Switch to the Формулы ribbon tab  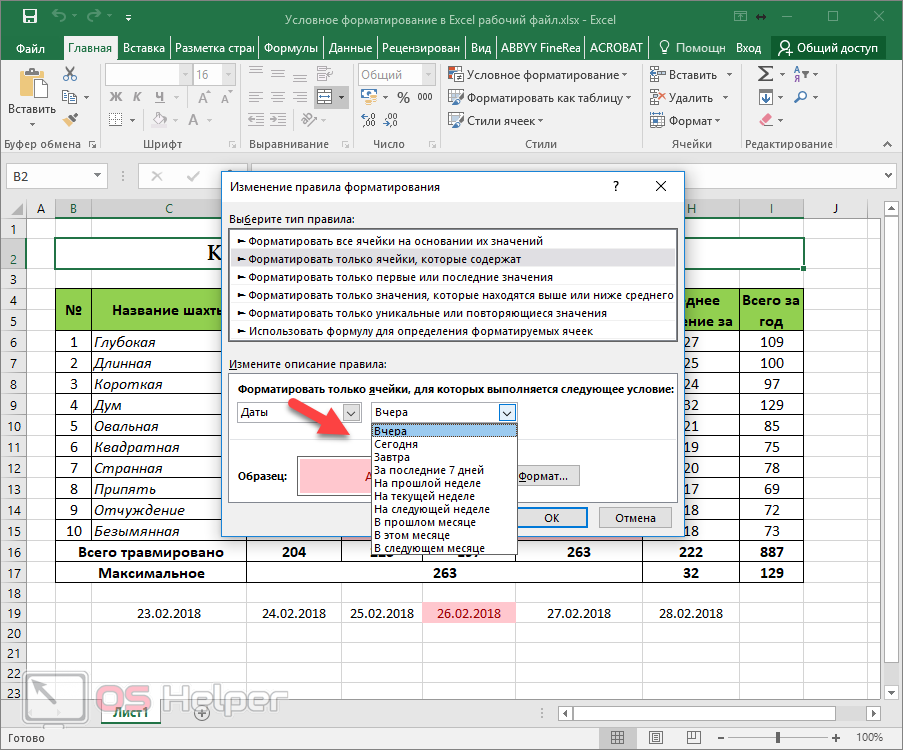click(291, 48)
